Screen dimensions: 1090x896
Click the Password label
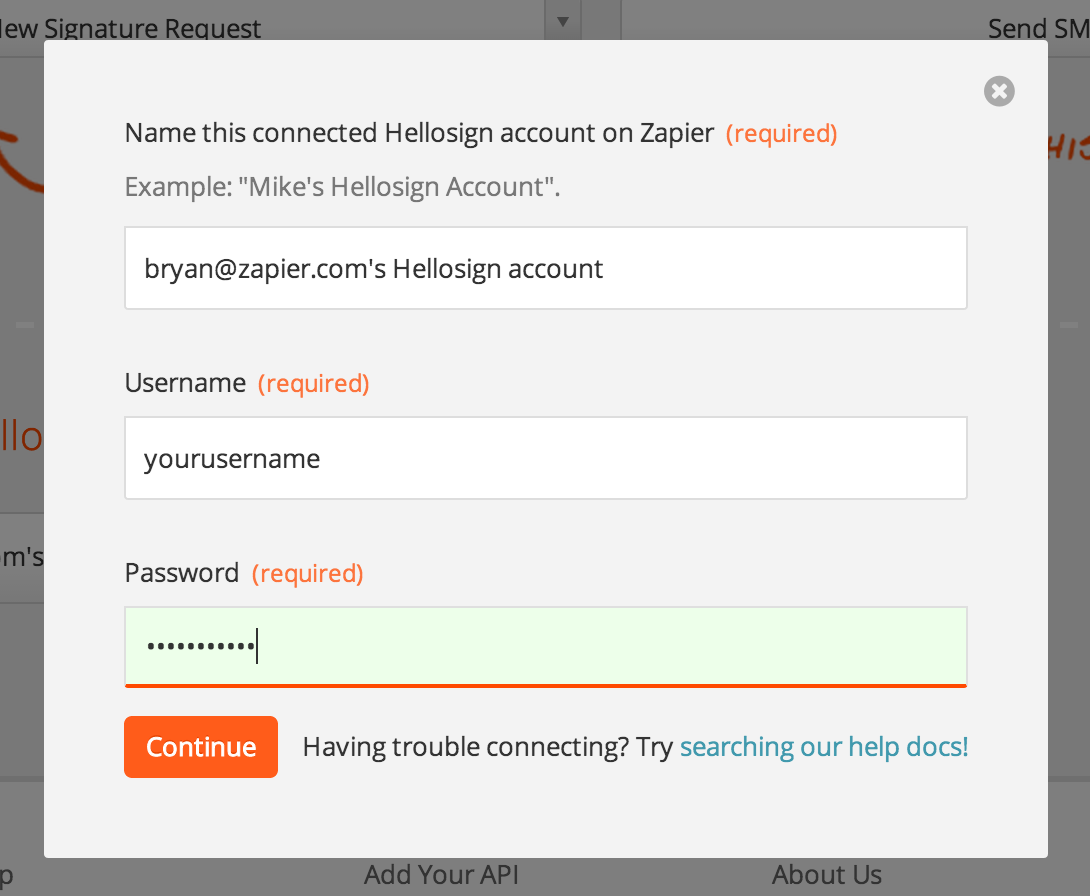tap(181, 573)
